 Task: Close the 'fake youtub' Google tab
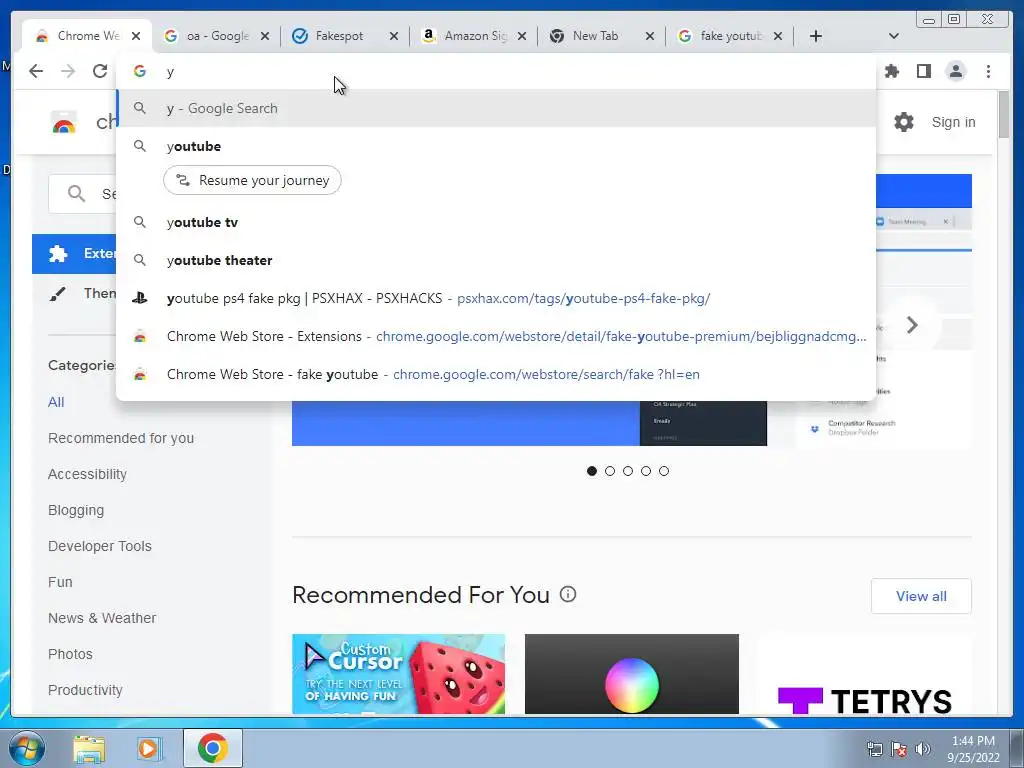[x=778, y=36]
